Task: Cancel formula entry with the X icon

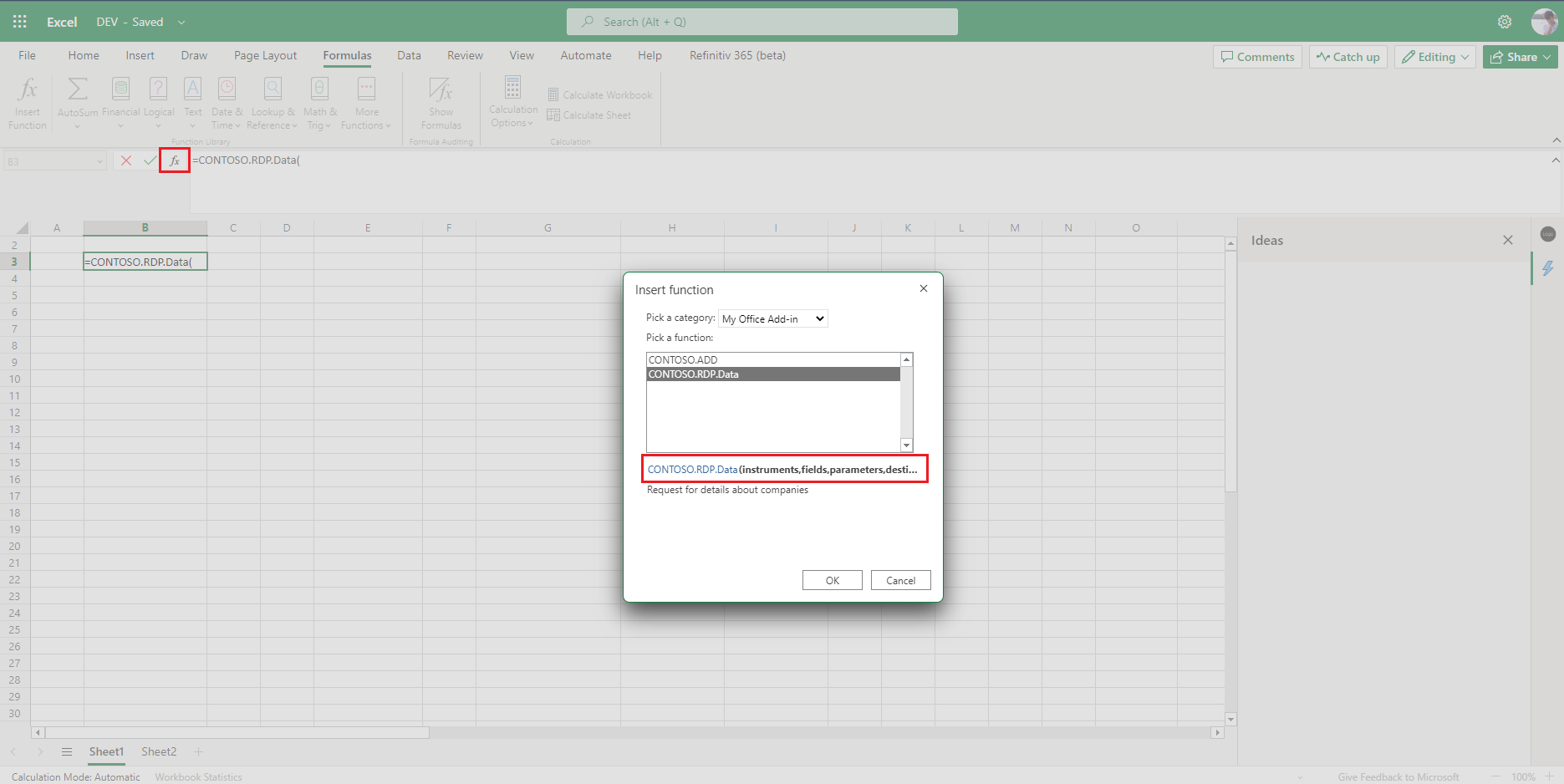Action: (x=125, y=160)
